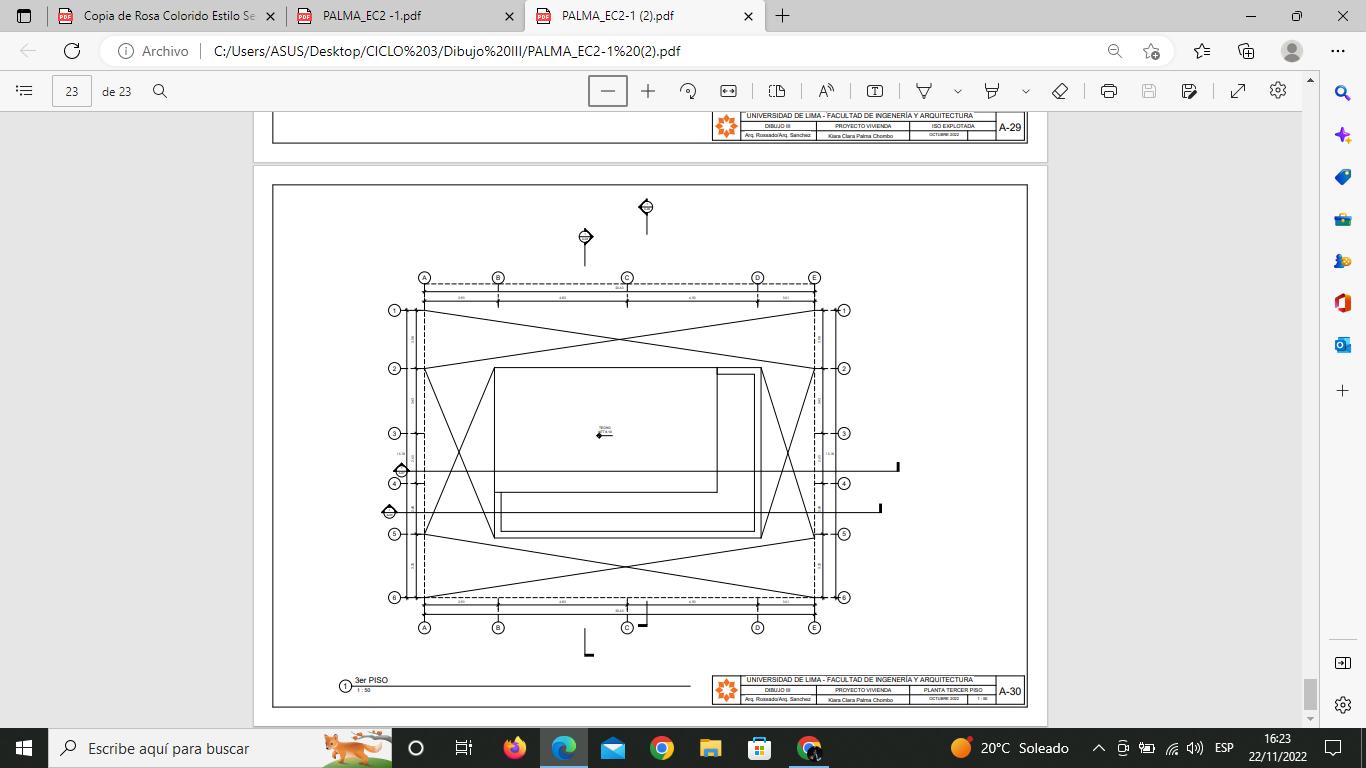Open the weather widget showing 20°C Soleado
1366x768 pixels.
pyautogui.click(x=1009, y=748)
